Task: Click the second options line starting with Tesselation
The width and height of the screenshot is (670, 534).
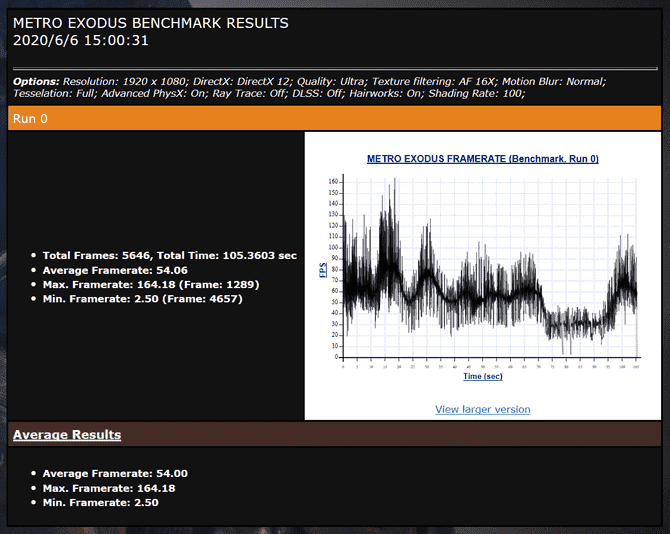Action: point(268,93)
